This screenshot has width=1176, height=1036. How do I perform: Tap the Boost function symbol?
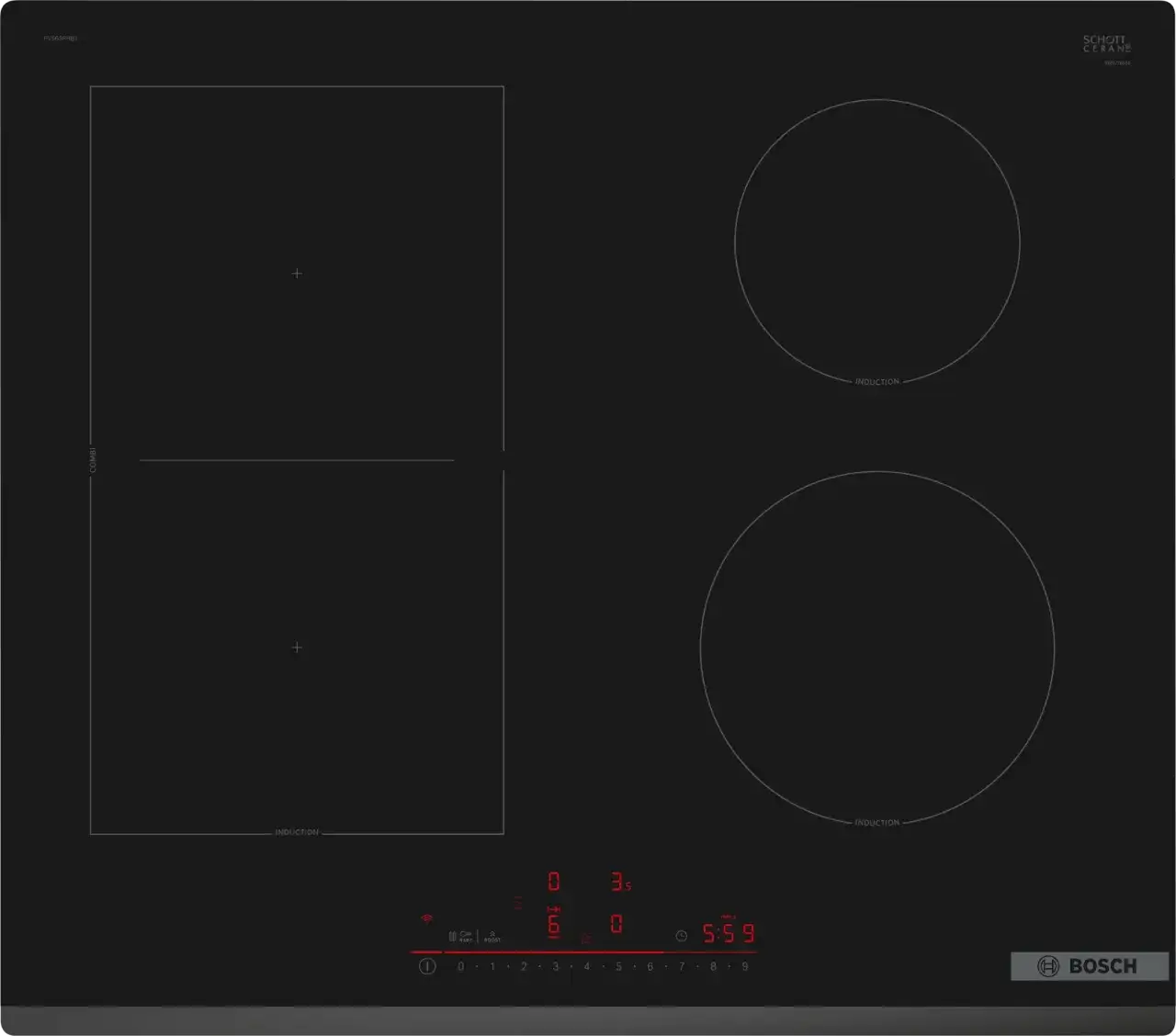(x=492, y=937)
